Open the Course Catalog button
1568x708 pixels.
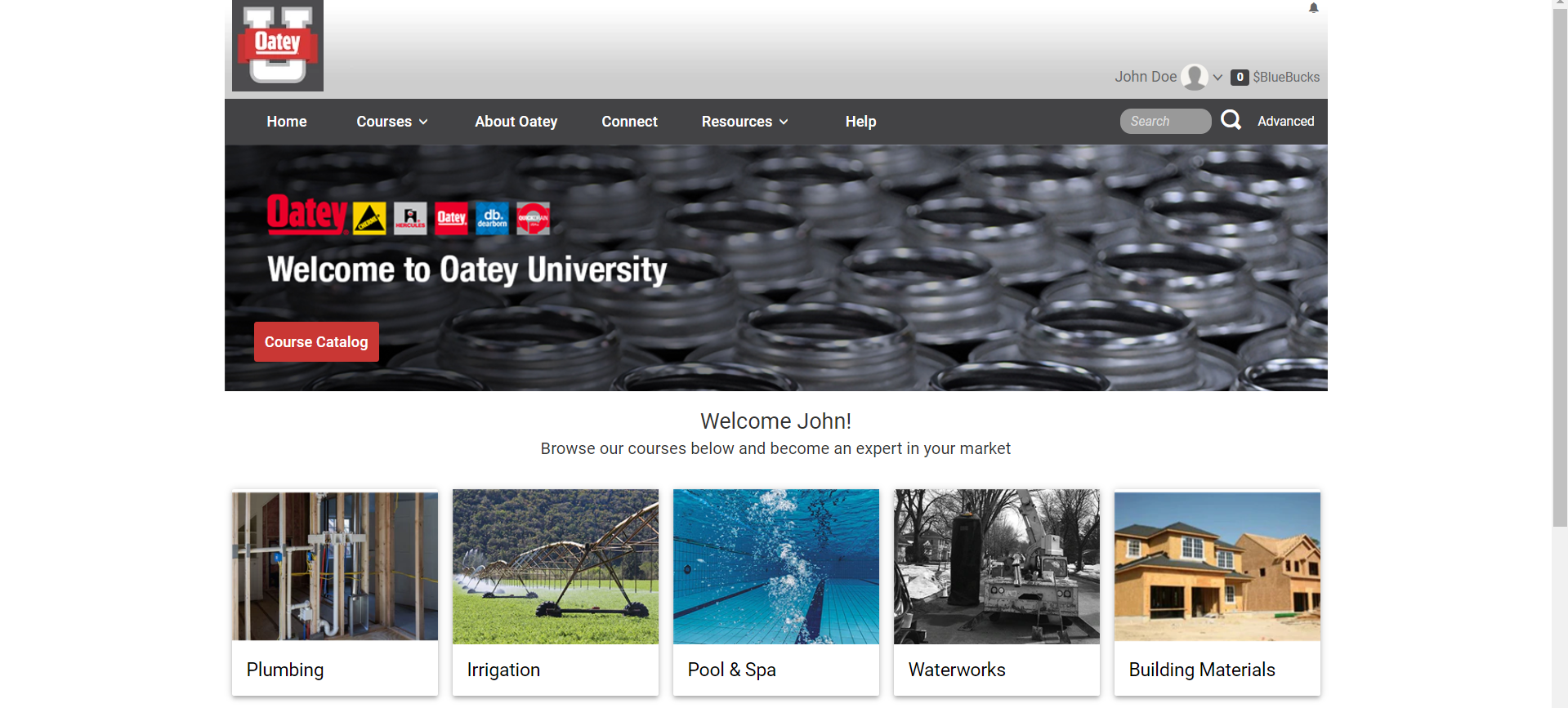316,342
